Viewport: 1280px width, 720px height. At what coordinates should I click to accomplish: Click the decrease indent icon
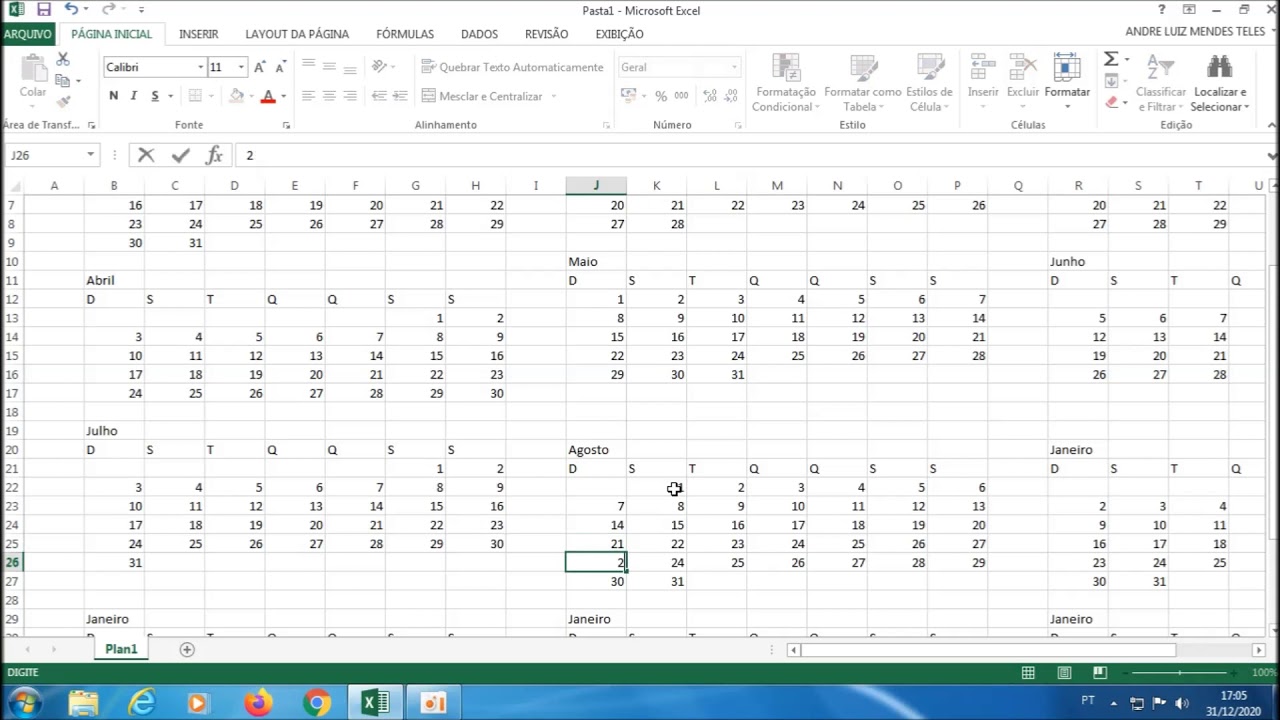point(379,96)
